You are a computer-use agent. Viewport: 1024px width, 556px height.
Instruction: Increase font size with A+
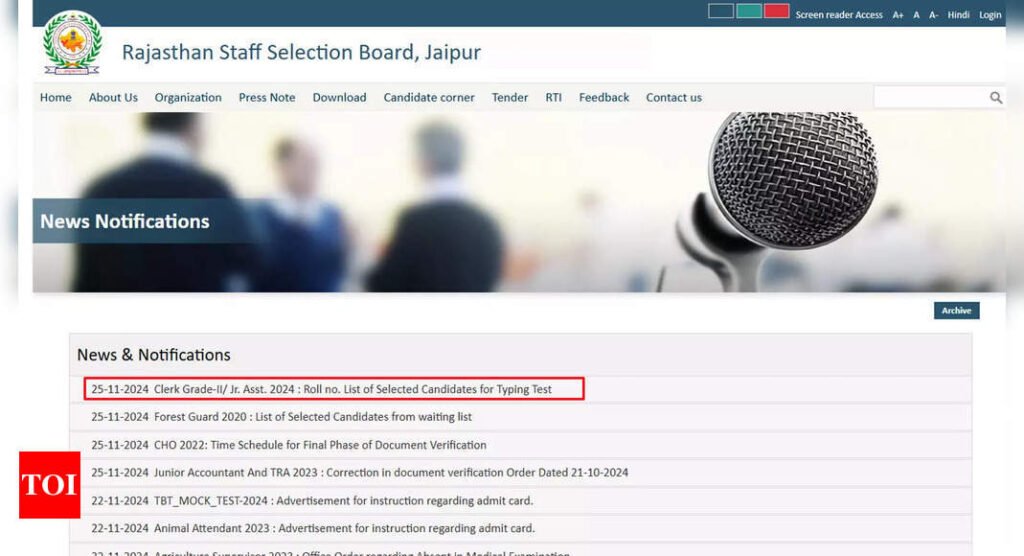898,14
